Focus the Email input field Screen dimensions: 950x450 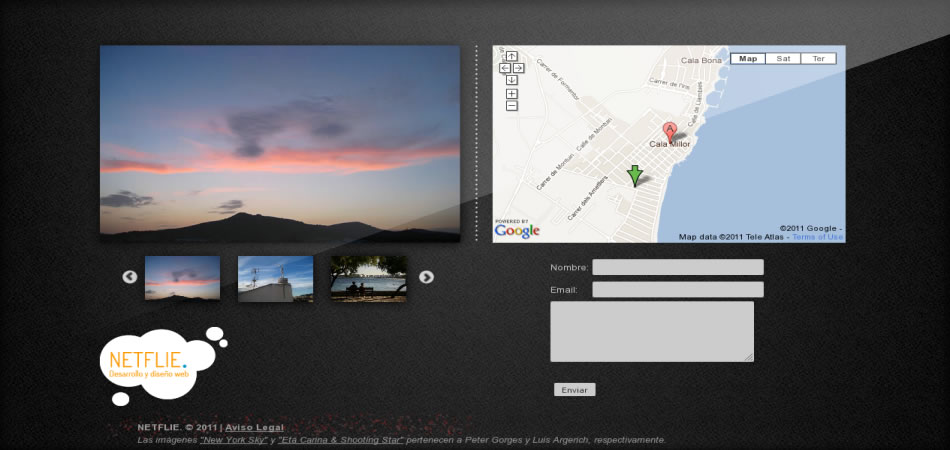[677, 289]
